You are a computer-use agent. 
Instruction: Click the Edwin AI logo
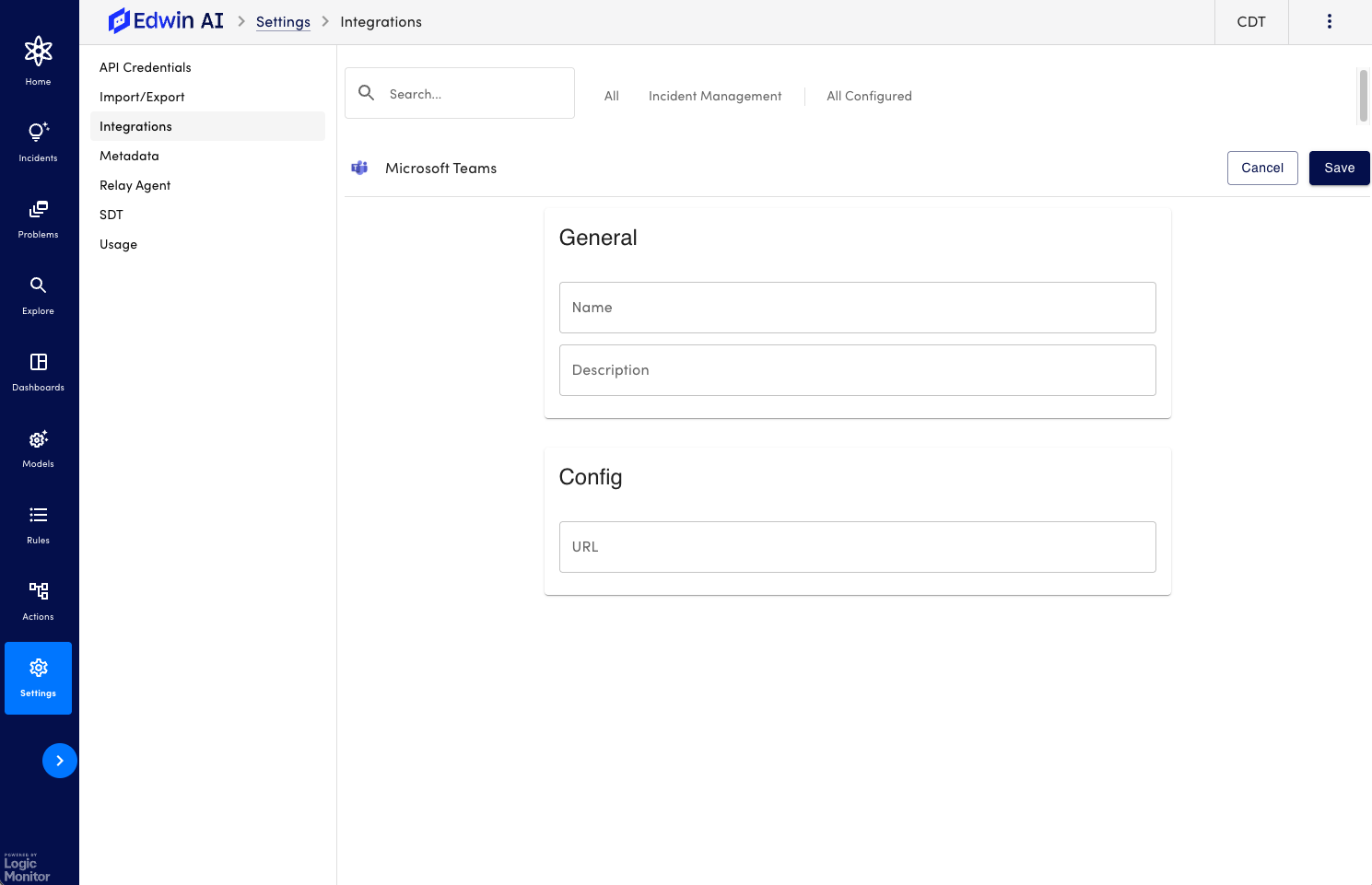pos(166,21)
